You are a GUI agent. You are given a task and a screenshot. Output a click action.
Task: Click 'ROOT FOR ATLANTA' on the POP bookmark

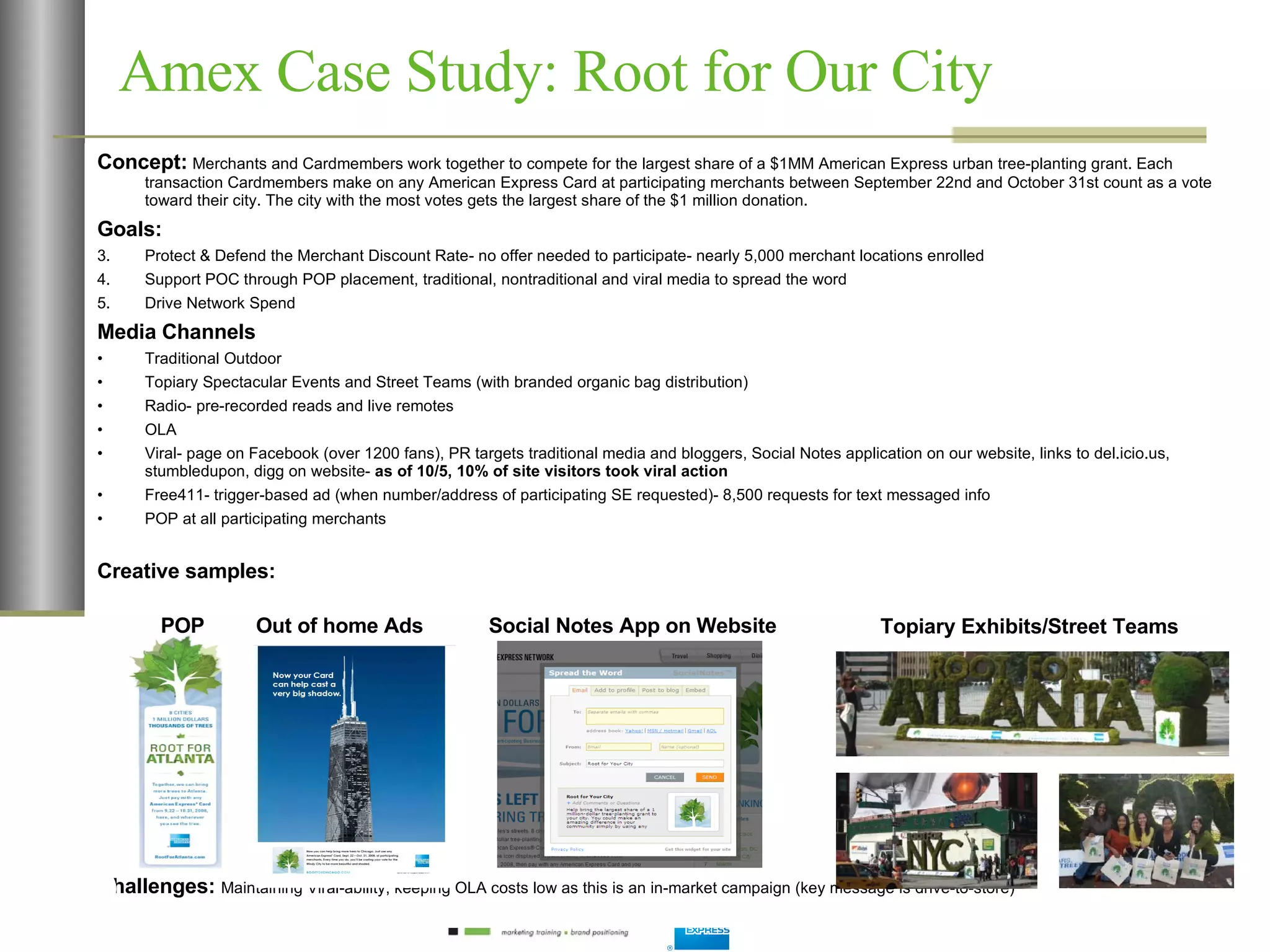point(180,754)
